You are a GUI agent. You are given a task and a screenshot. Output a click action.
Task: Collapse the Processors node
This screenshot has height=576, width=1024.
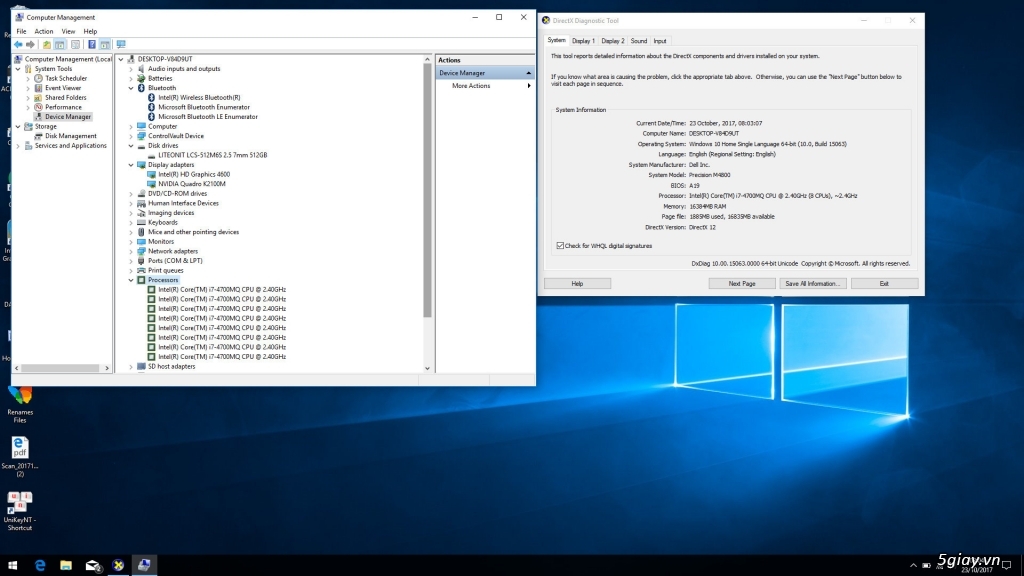click(x=131, y=280)
